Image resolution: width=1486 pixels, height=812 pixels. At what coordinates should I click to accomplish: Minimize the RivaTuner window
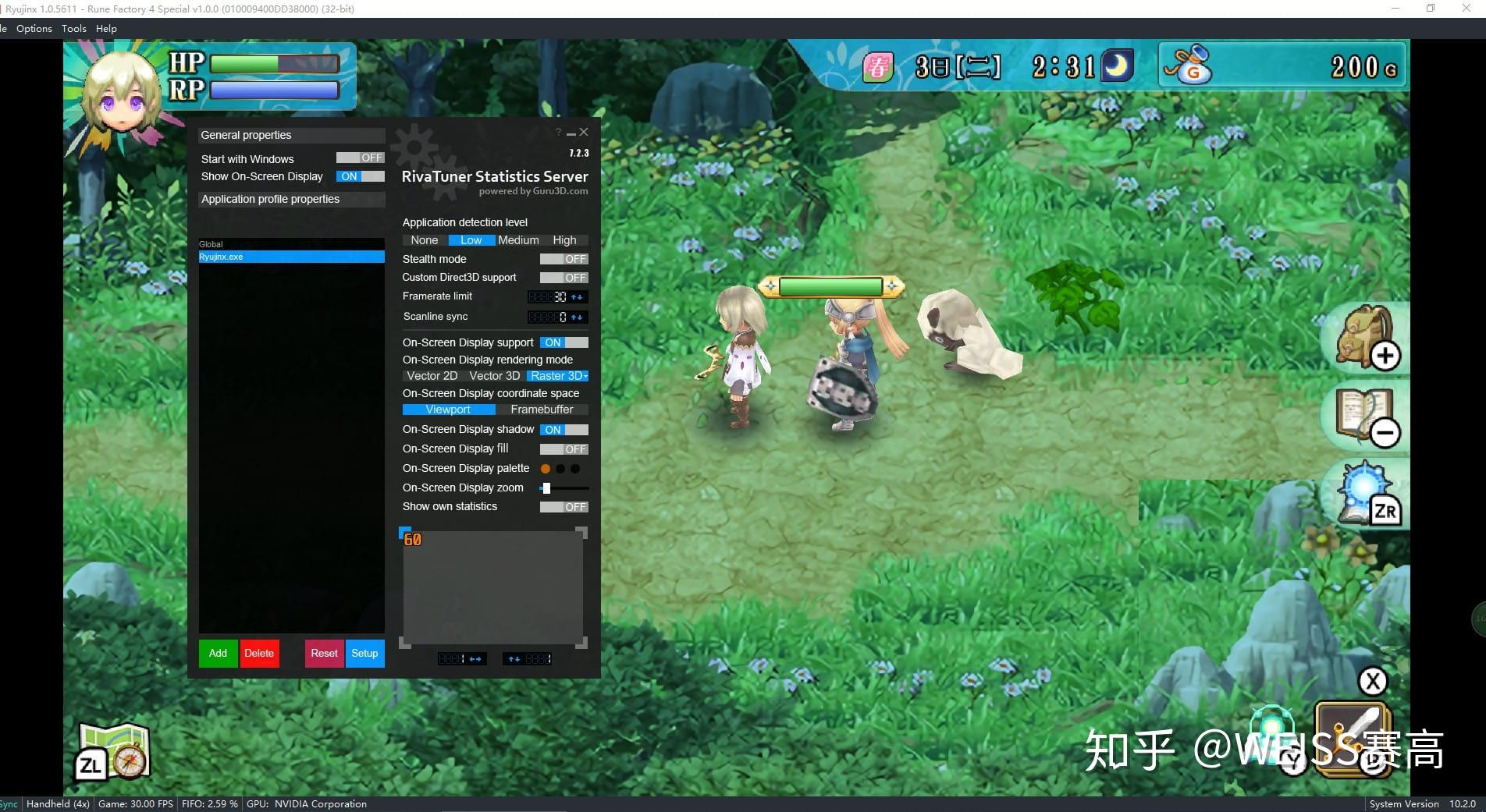(x=571, y=133)
